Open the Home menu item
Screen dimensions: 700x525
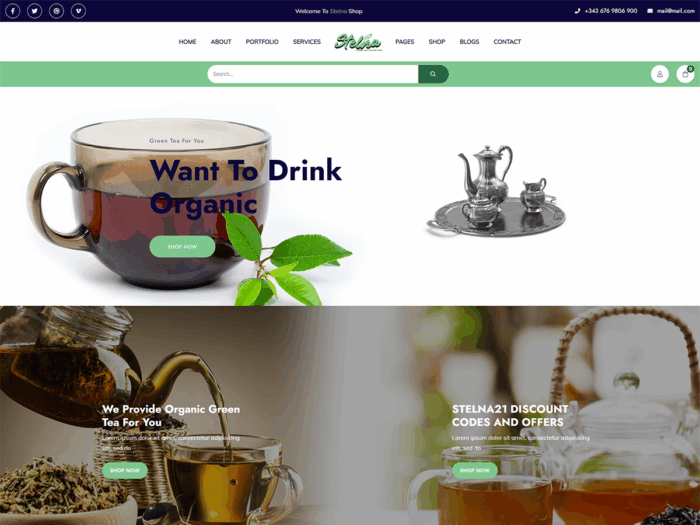pyautogui.click(x=188, y=42)
